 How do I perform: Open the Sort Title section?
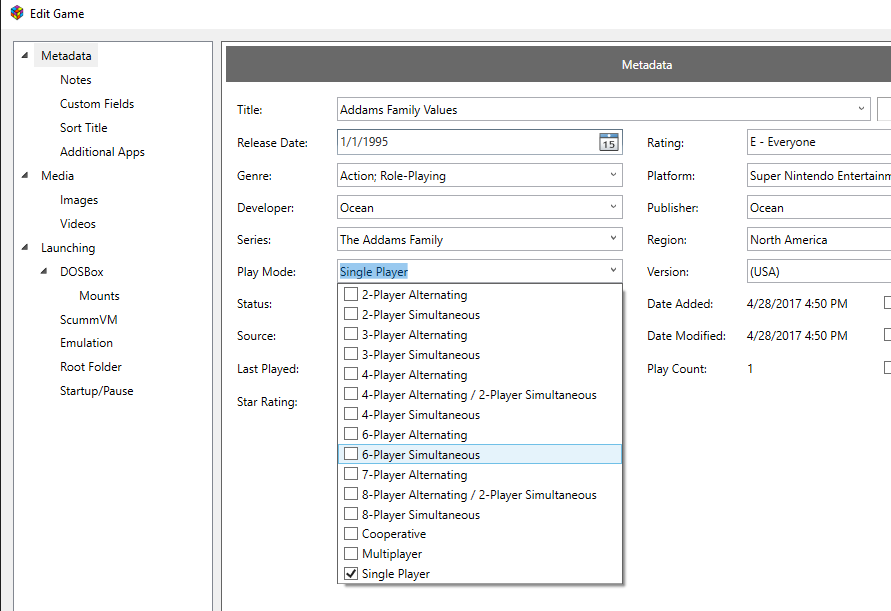[x=84, y=127]
